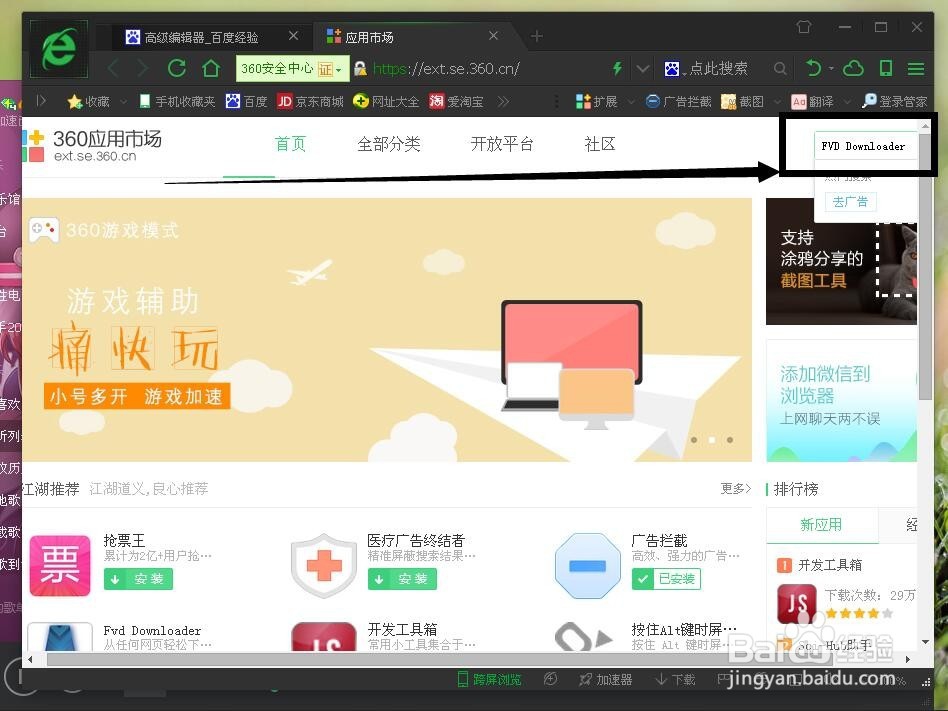Install the 抢票王 extension
The width and height of the screenshot is (948, 711).
[x=138, y=579]
